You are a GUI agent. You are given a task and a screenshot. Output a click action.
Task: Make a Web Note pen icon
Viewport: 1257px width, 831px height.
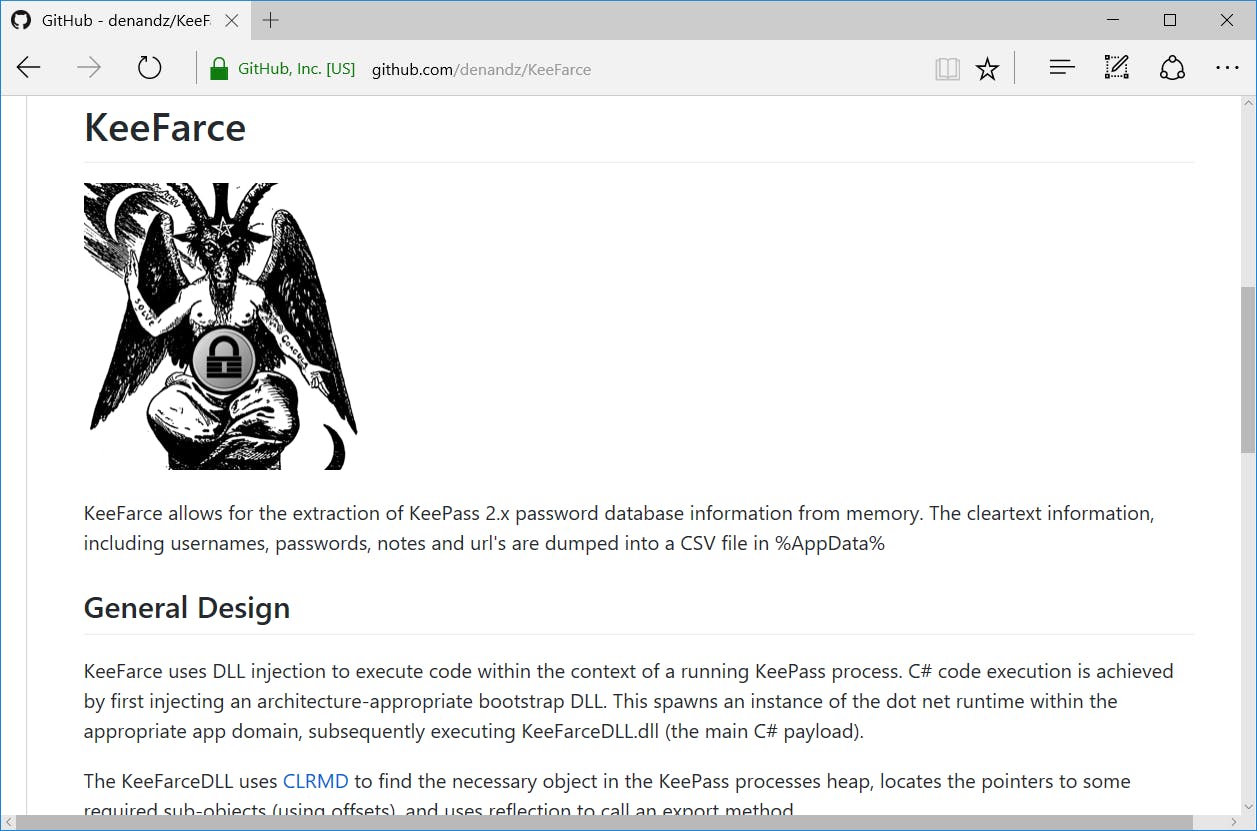pos(1116,68)
